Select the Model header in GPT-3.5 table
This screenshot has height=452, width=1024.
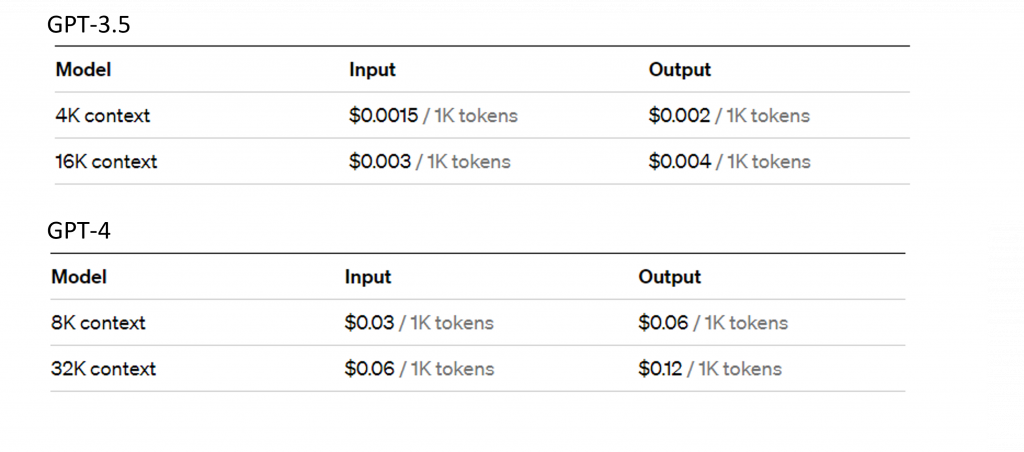83,70
